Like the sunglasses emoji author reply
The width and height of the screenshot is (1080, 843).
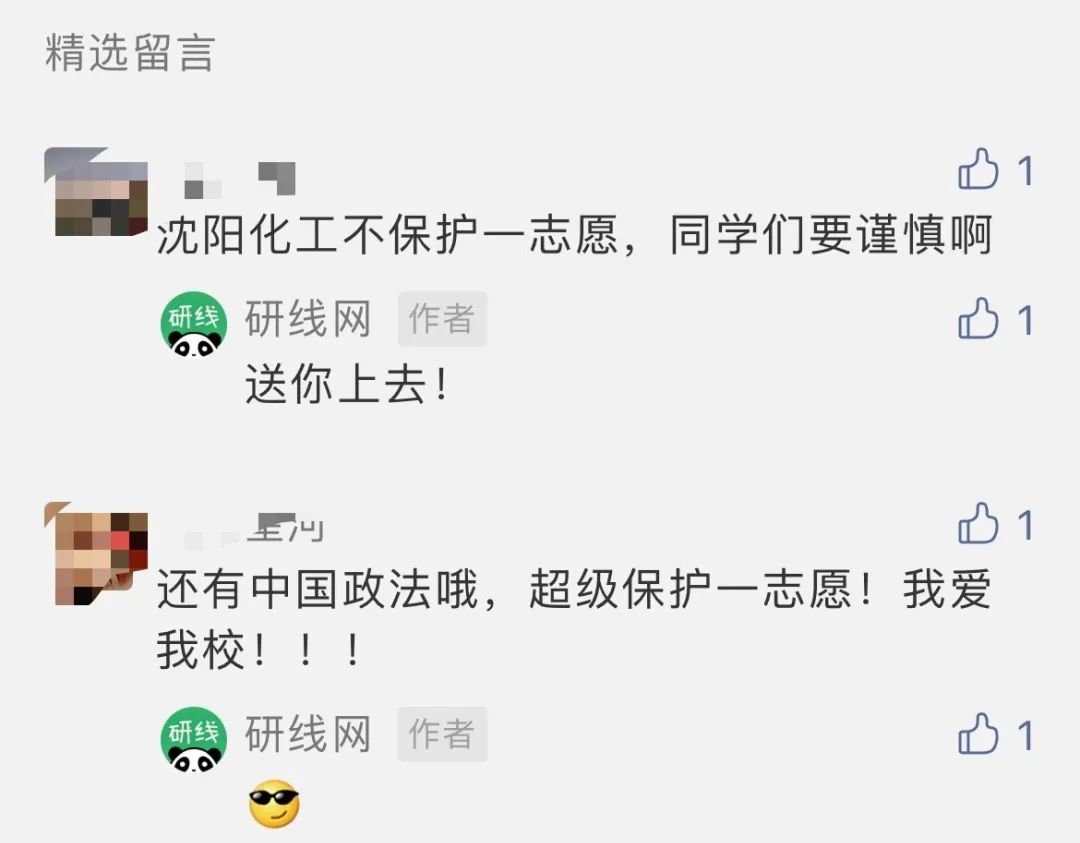(977, 733)
